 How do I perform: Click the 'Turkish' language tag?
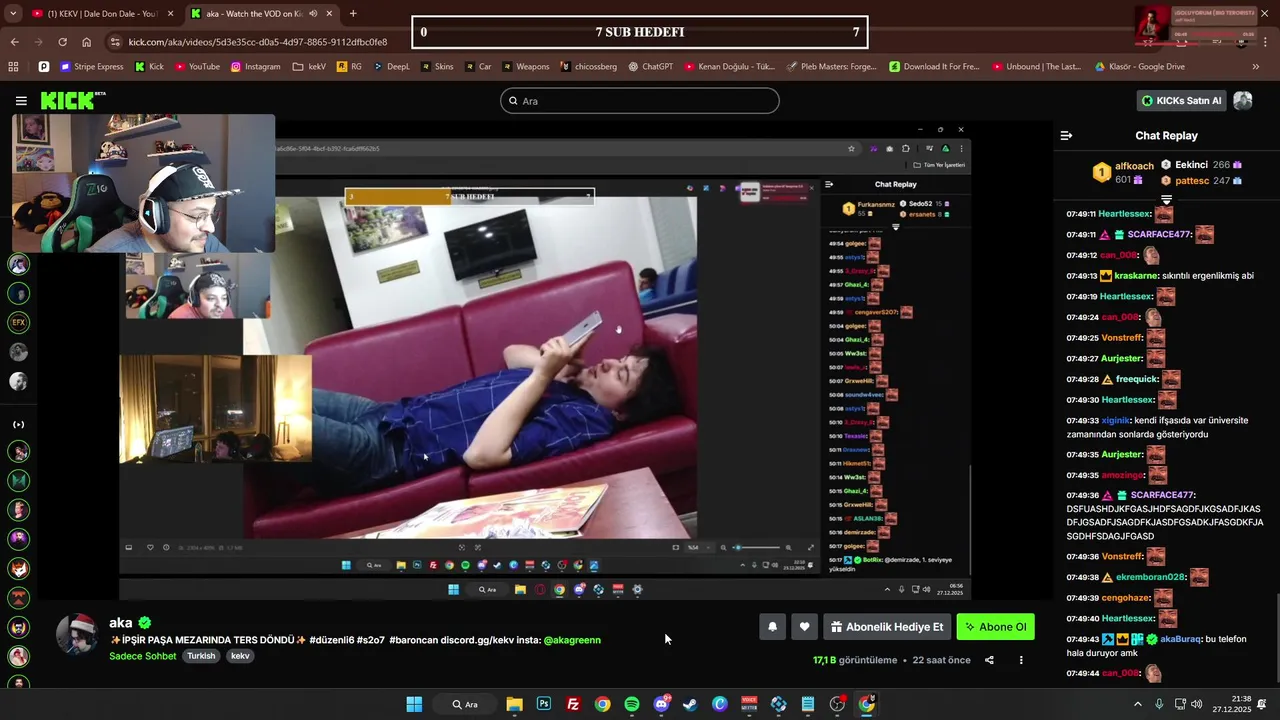[201, 656]
